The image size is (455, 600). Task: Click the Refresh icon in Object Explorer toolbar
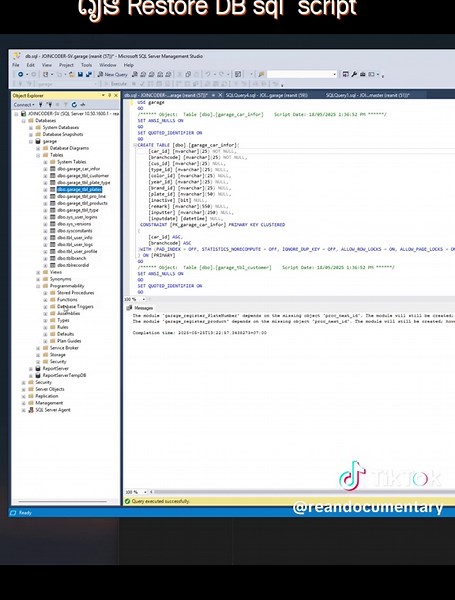[x=74, y=104]
